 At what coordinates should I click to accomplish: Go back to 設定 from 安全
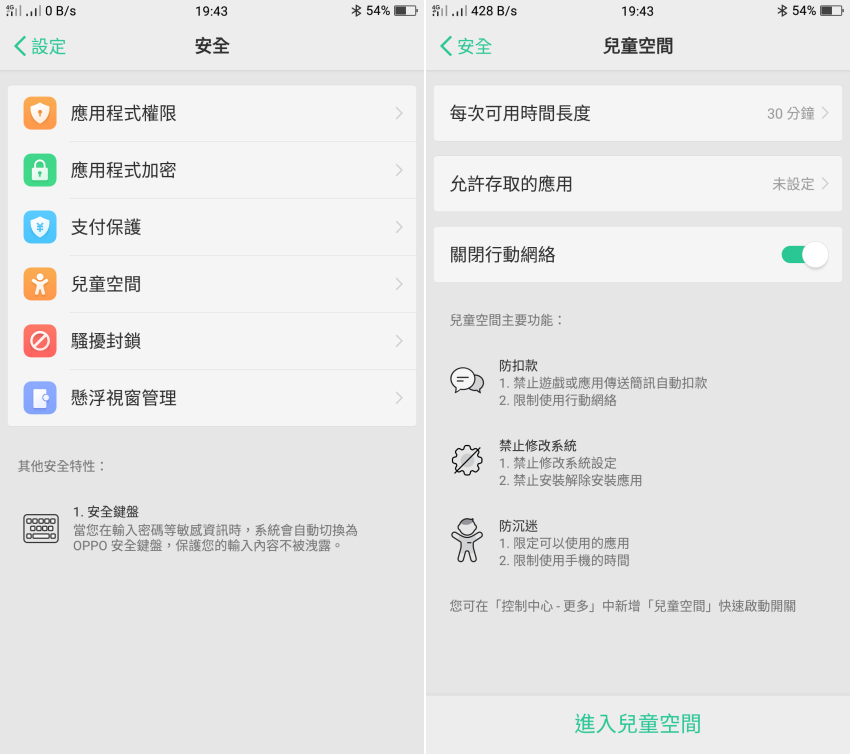tap(40, 46)
